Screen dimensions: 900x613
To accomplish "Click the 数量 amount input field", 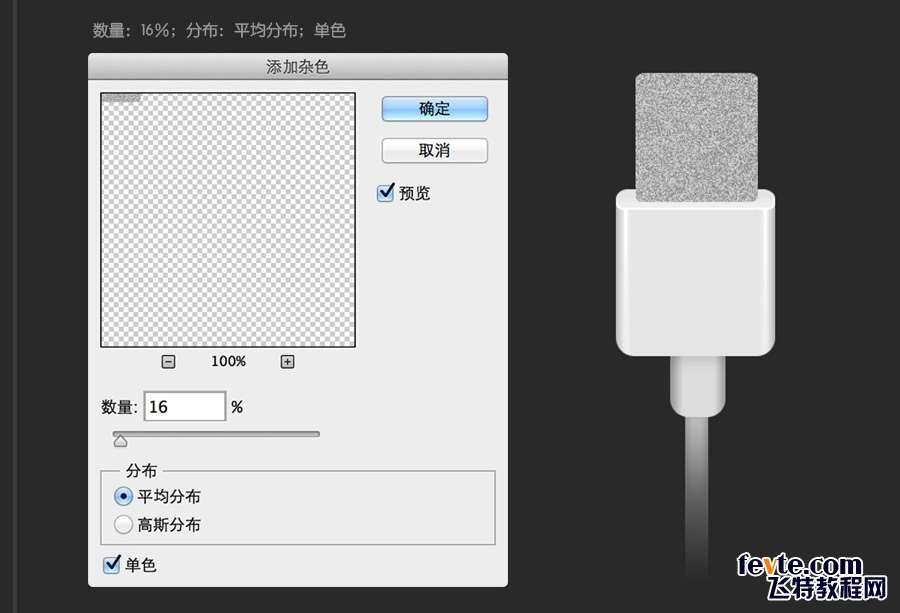I will (x=185, y=407).
